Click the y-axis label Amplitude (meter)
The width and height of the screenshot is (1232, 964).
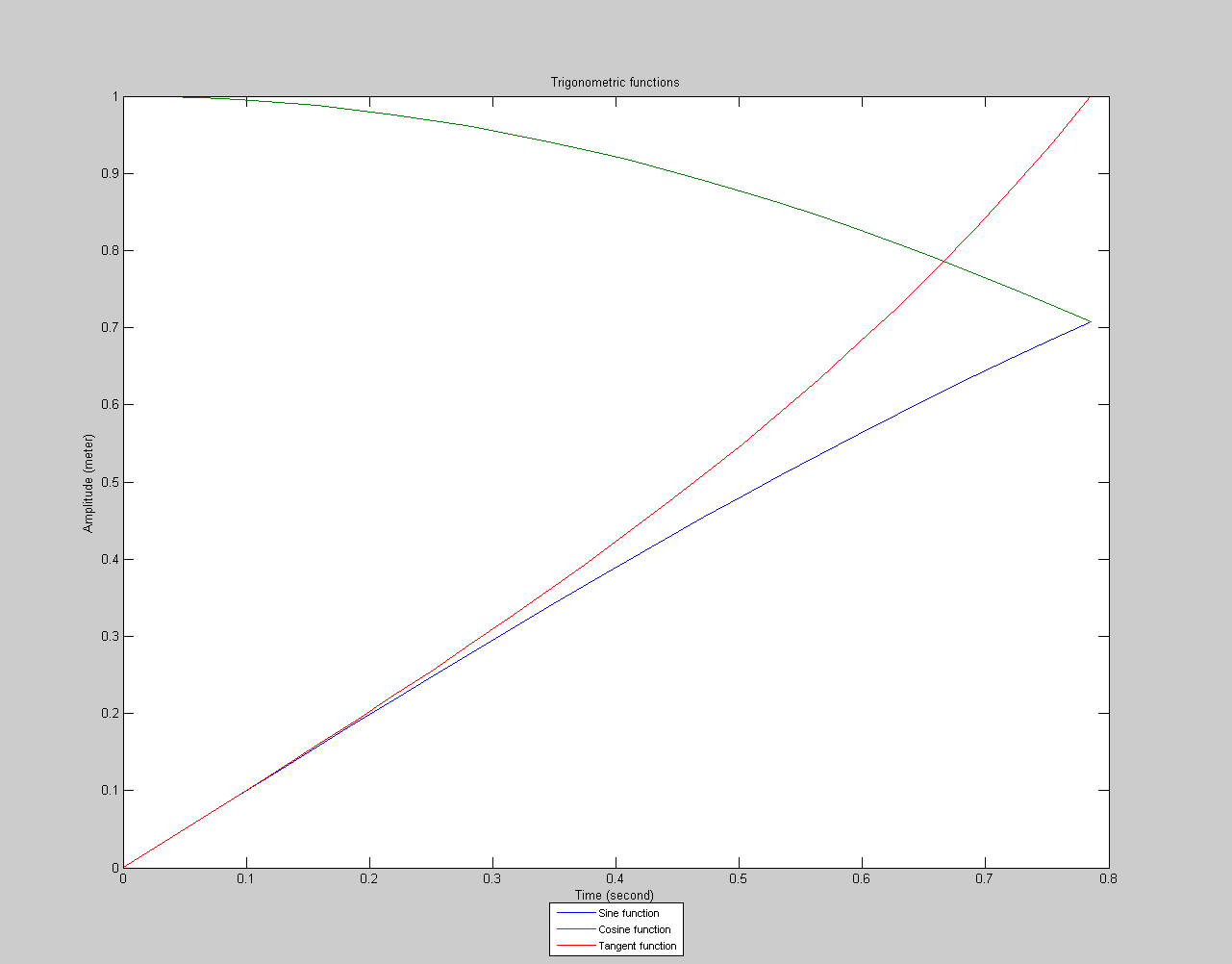click(x=88, y=479)
